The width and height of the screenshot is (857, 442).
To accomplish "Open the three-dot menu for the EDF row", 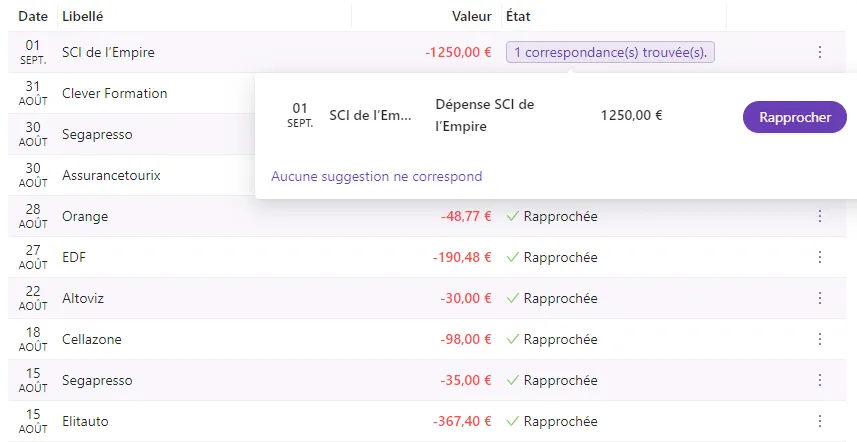I will tap(819, 257).
